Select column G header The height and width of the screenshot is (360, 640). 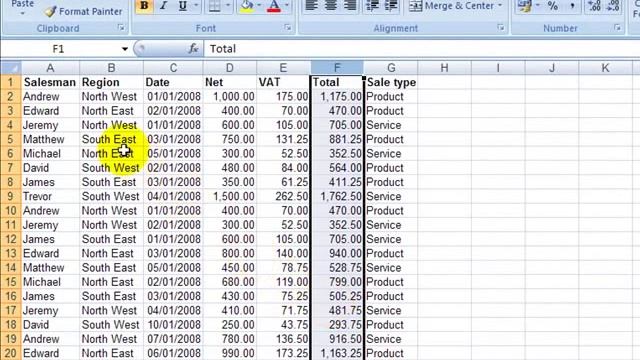[x=391, y=68]
